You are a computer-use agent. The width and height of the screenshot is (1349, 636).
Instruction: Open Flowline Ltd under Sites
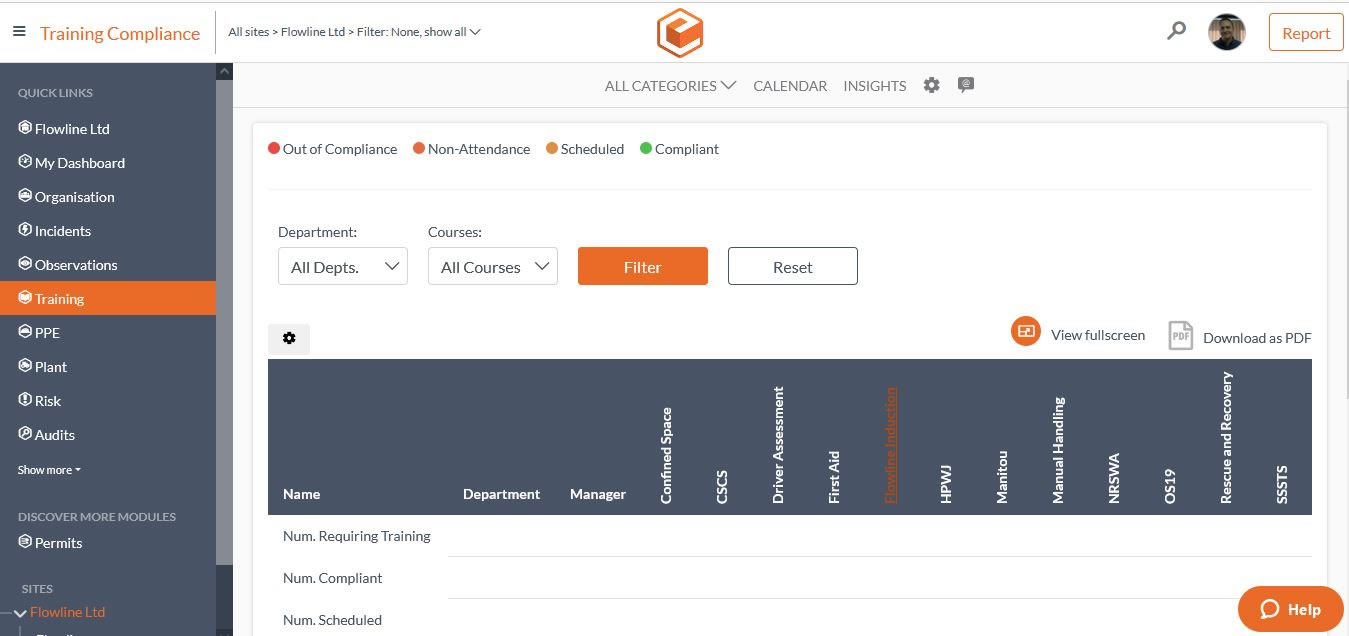pos(67,612)
